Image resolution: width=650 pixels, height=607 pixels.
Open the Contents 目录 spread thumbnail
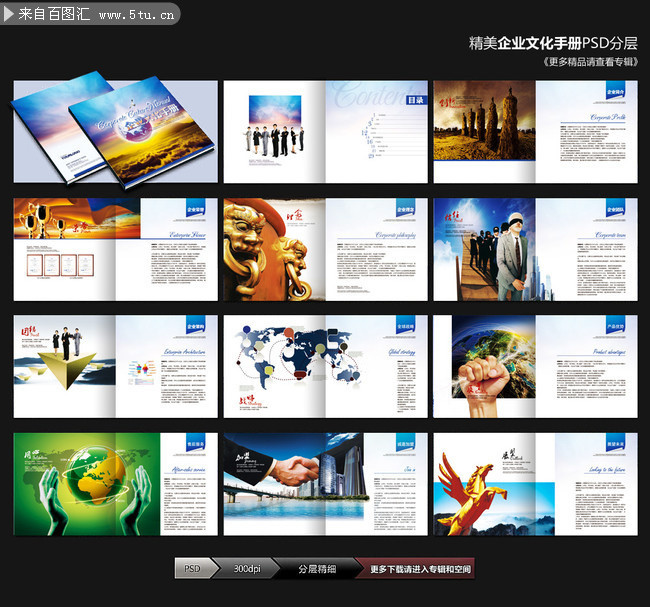pyautogui.click(x=325, y=132)
